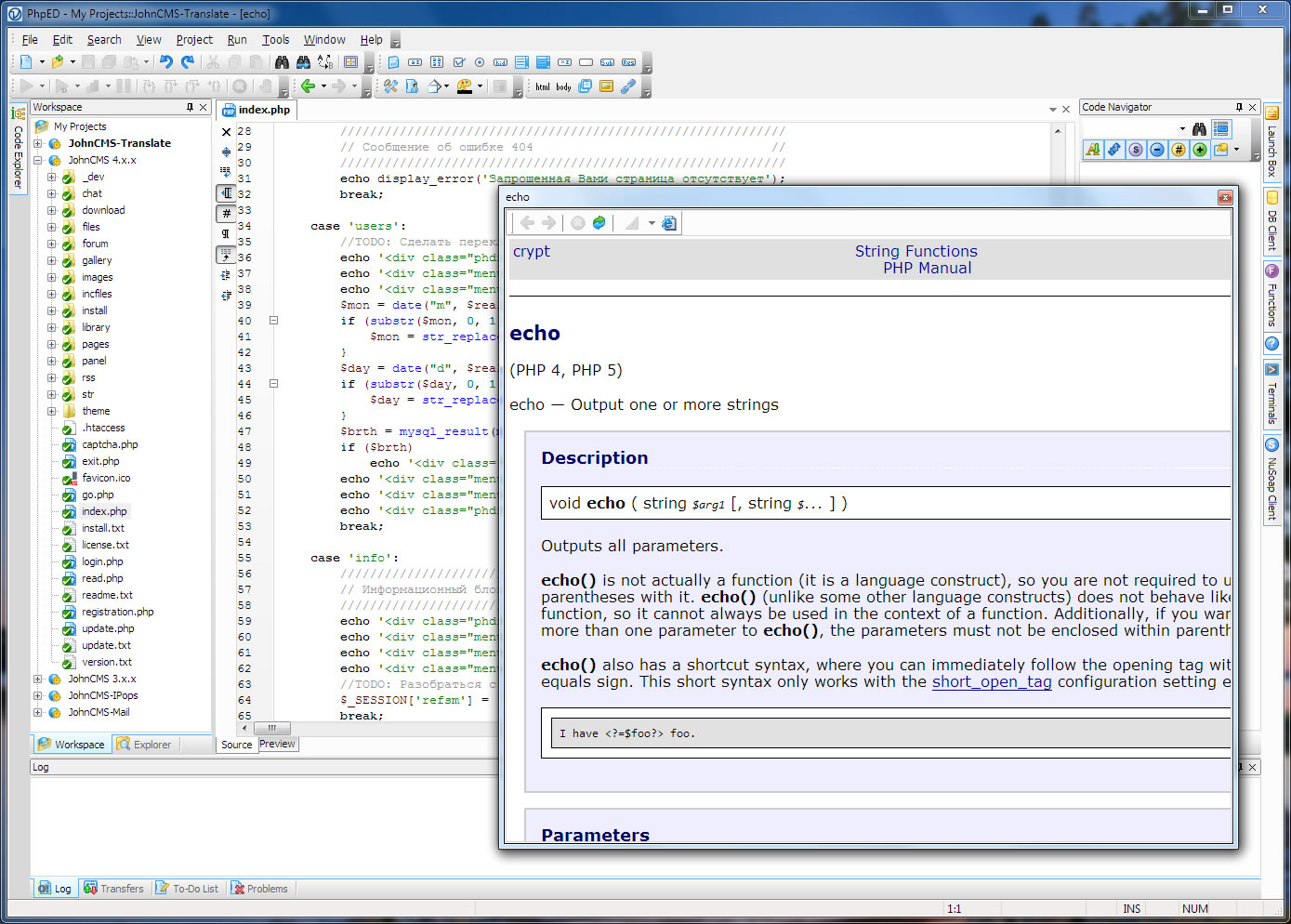
Task: Click the binoculars Find icon in main toolbar
Action: [x=282, y=62]
